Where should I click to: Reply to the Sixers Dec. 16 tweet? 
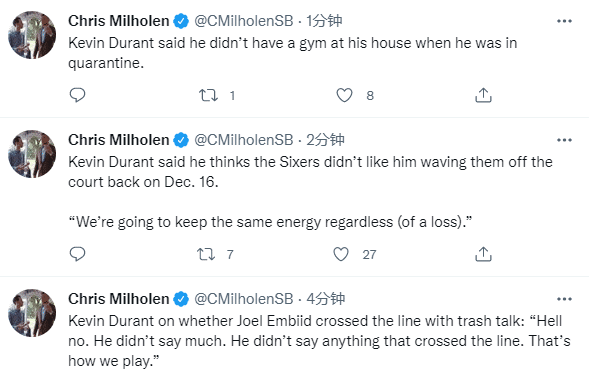pos(77,254)
